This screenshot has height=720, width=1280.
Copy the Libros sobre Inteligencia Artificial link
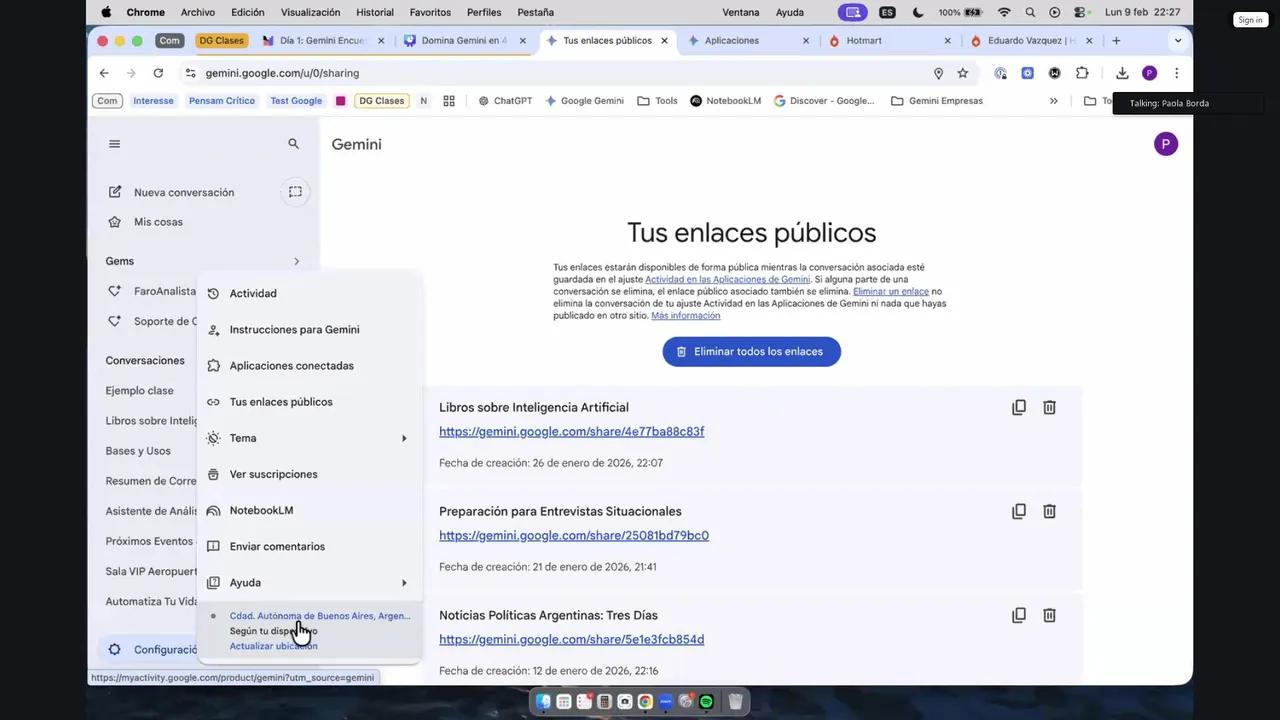1018,407
